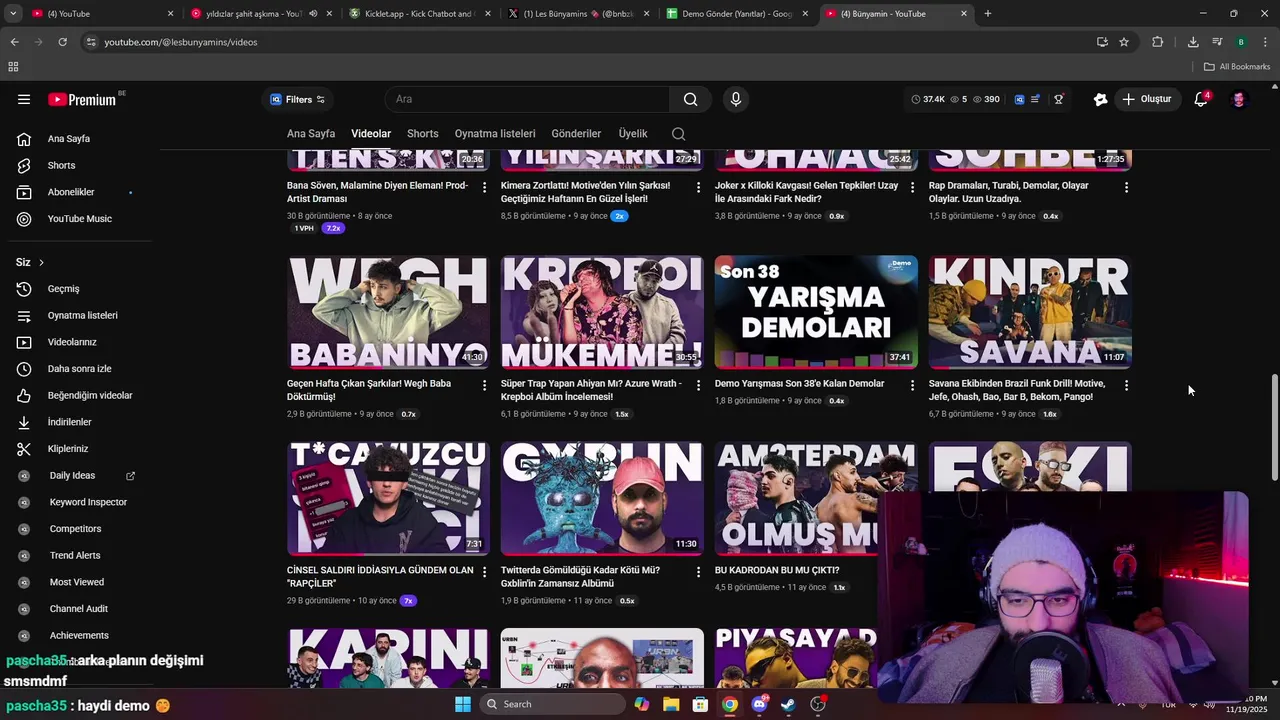Click the YouTube 'Ara' search field

527,99
